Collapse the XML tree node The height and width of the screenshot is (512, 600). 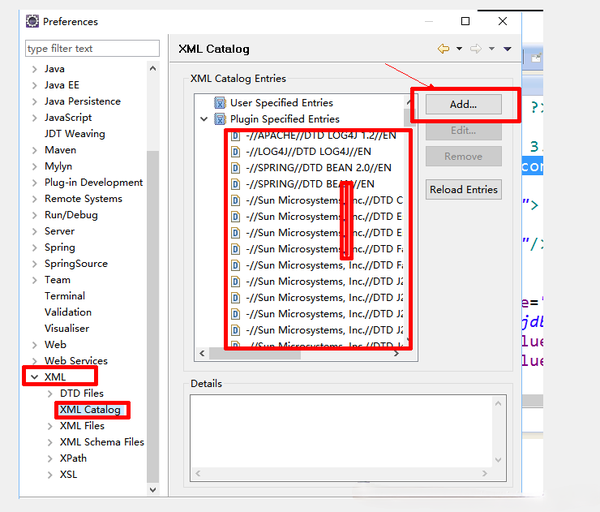(x=34, y=377)
